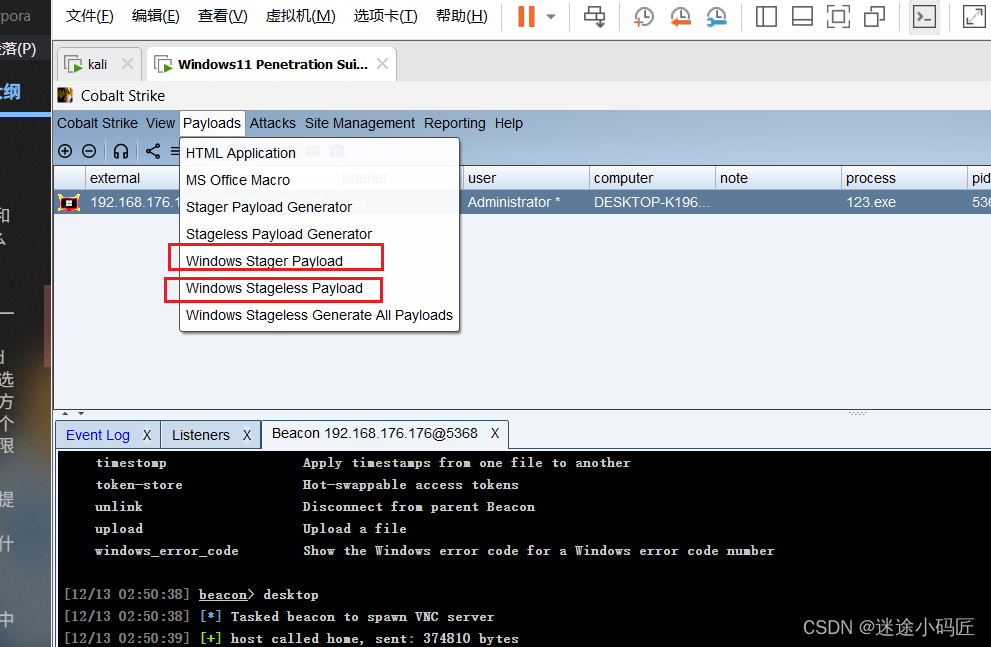Image resolution: width=991 pixels, height=647 pixels.
Task: Sort sessions by user column header
Action: pos(526,178)
